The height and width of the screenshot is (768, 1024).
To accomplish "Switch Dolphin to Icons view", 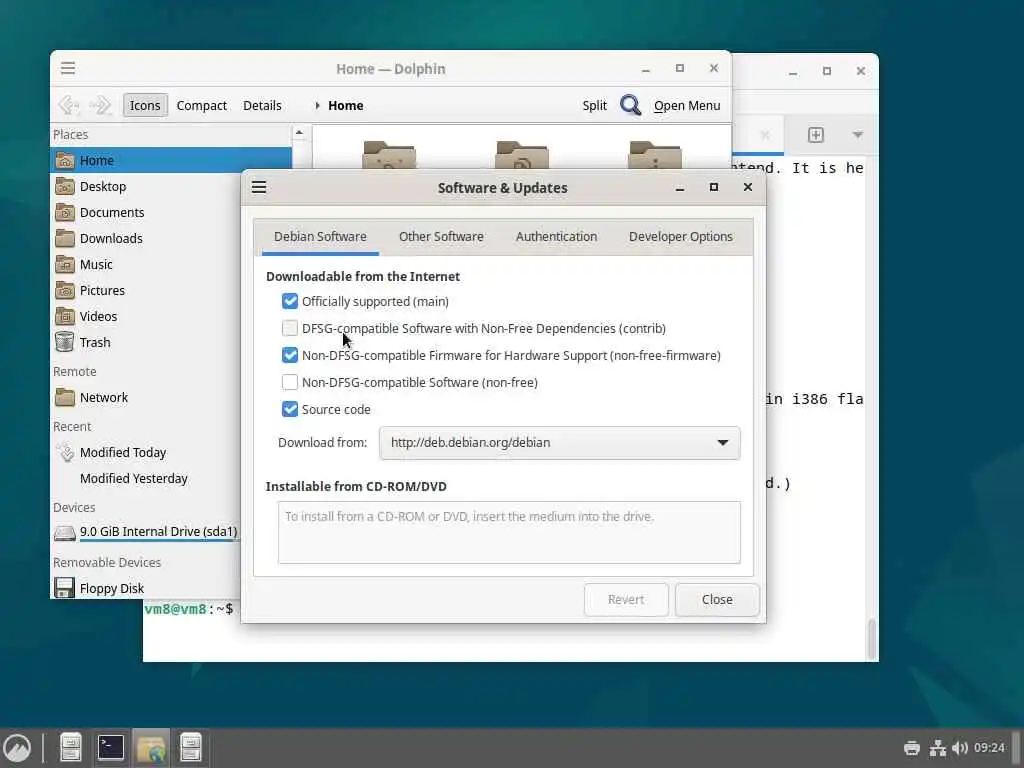I will pyautogui.click(x=145, y=105).
